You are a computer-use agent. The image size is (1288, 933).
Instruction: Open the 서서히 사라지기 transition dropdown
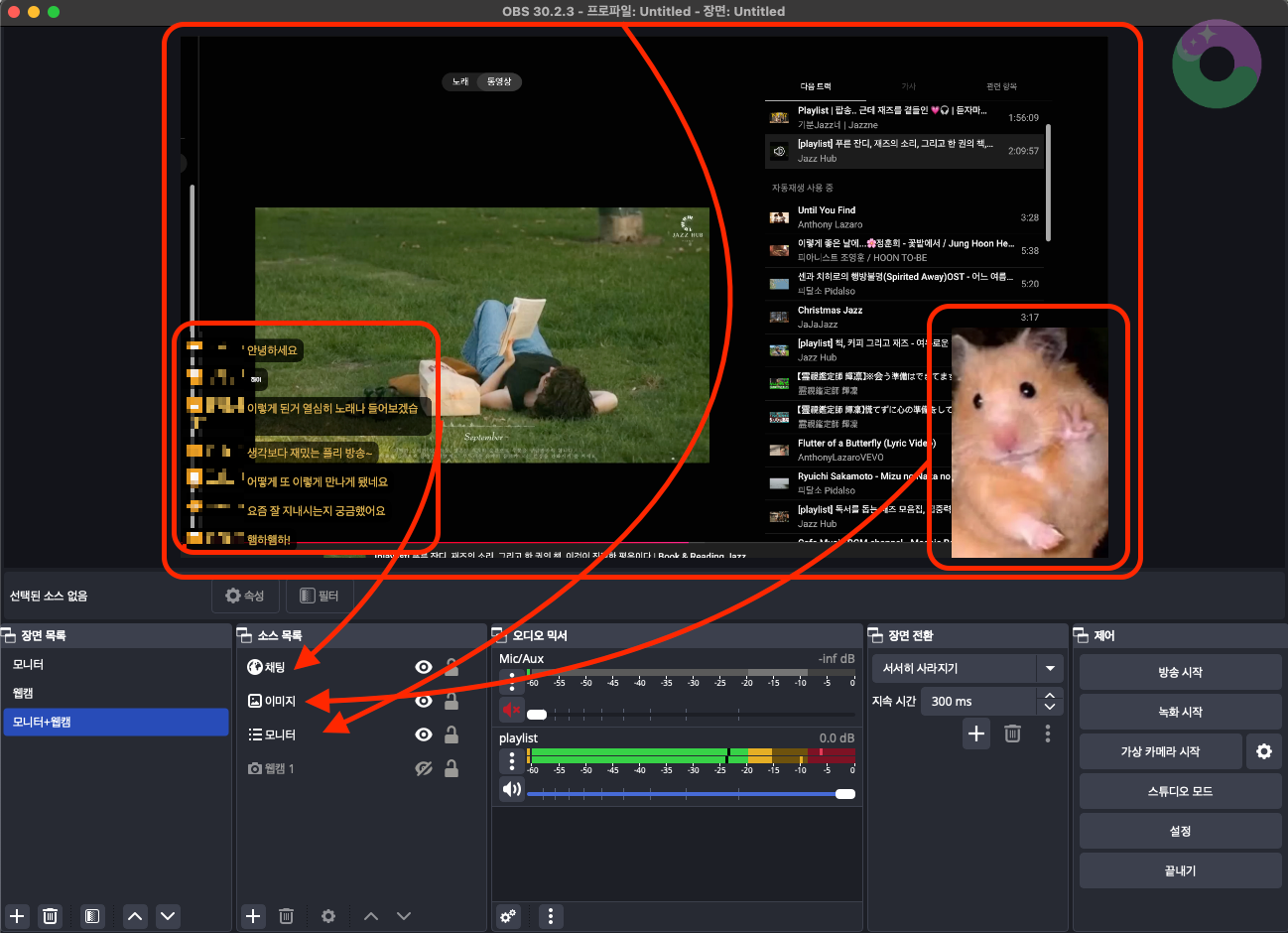click(967, 668)
